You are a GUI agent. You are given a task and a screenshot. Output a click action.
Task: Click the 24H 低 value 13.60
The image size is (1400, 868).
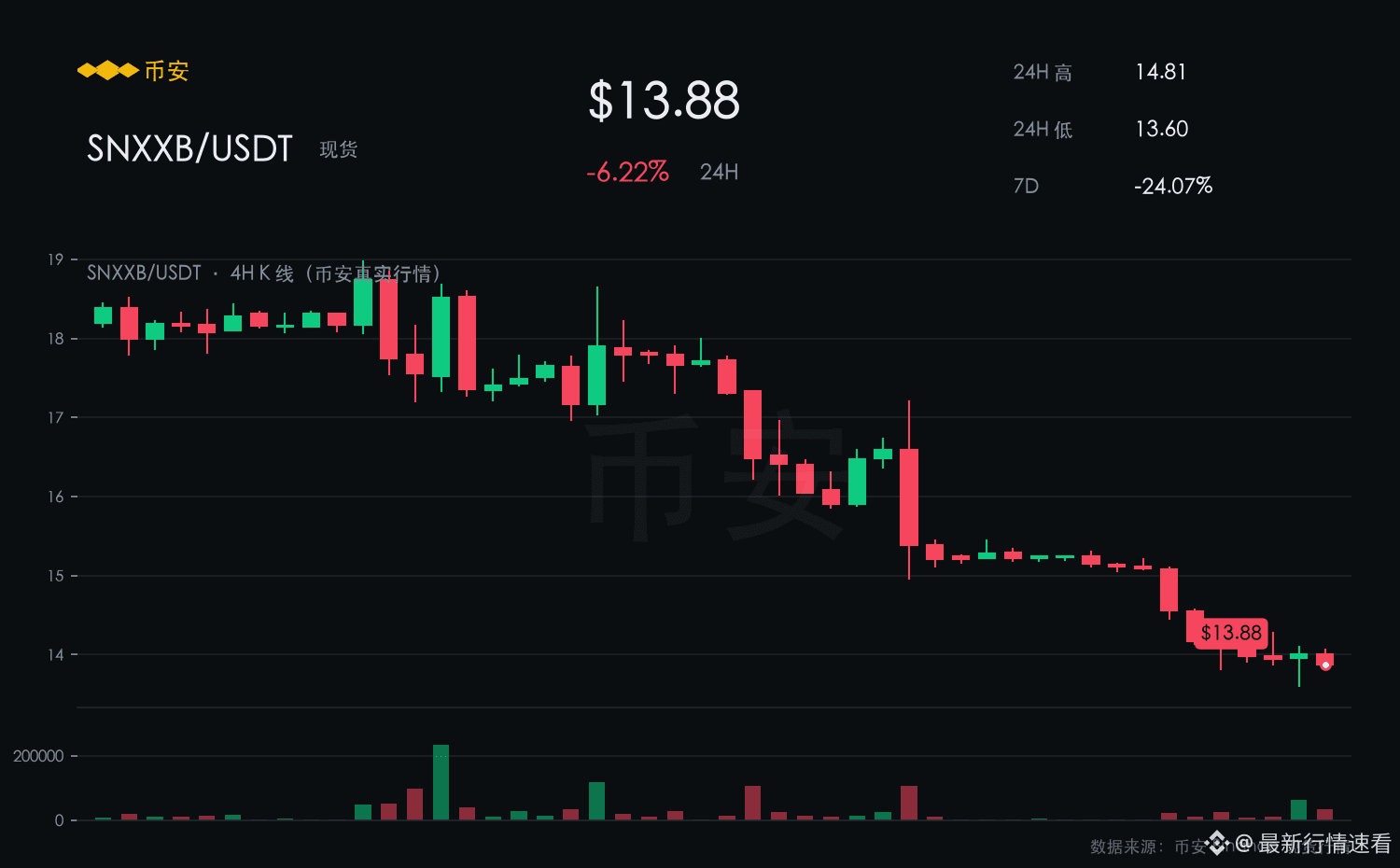point(1161,129)
